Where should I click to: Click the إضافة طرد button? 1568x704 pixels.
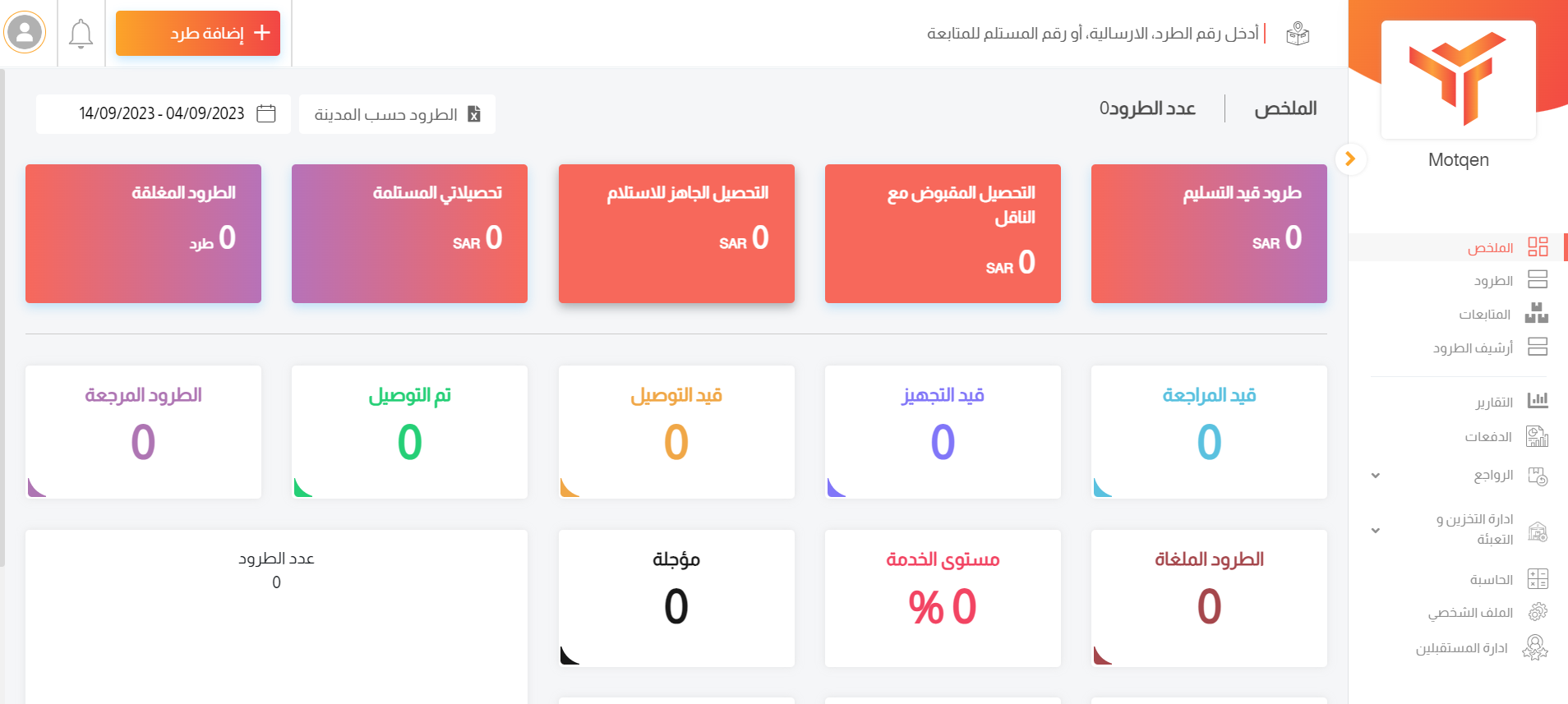198,33
